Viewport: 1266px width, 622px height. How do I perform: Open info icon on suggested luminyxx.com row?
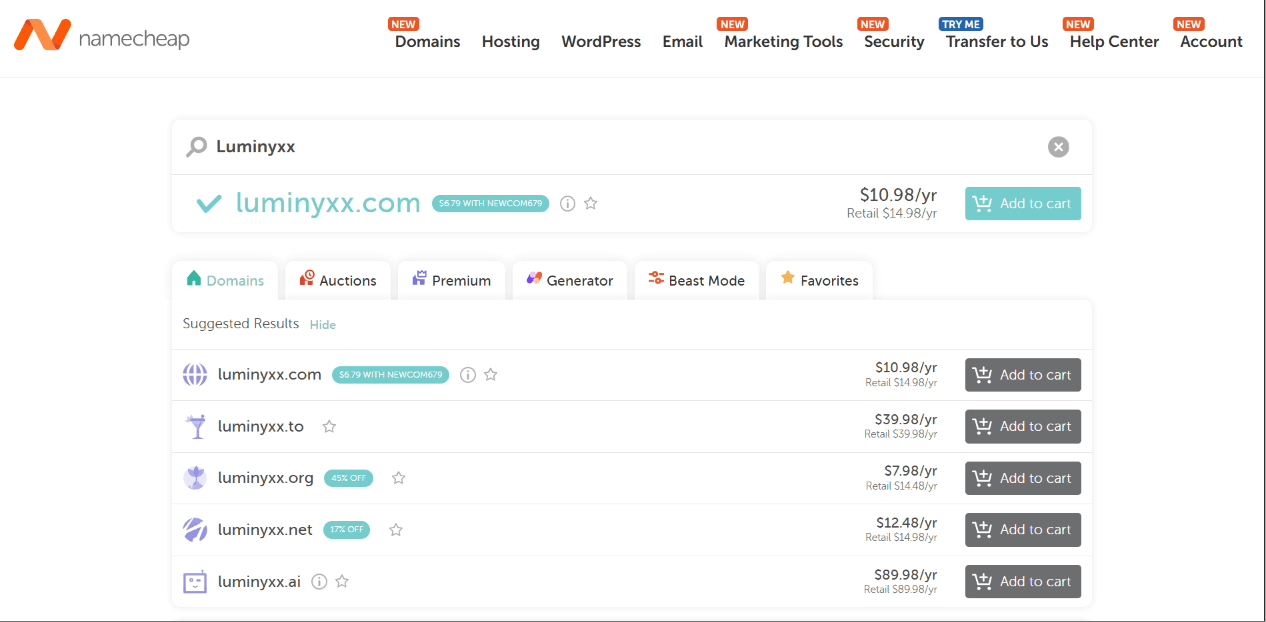468,375
